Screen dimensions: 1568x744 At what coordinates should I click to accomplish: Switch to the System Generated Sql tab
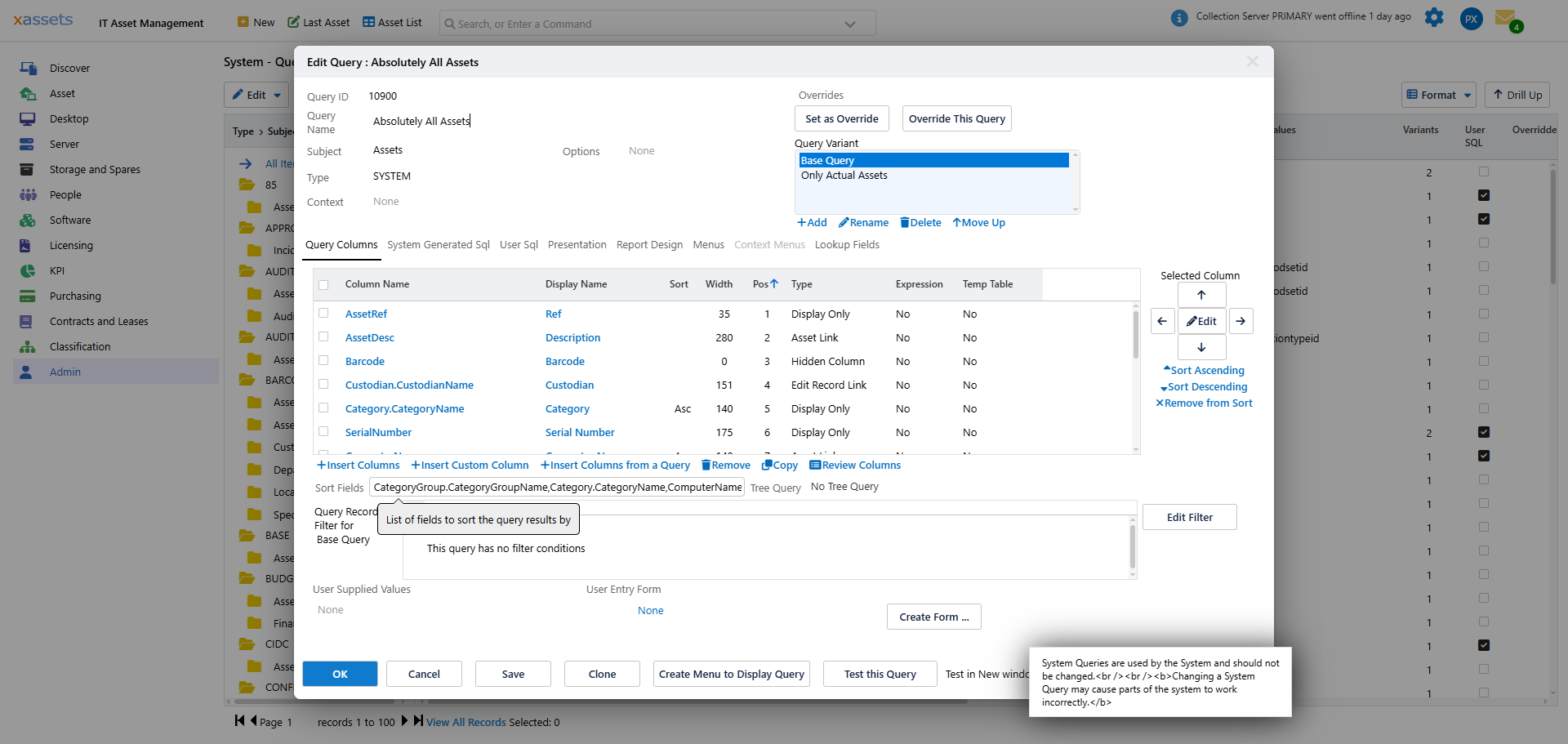[439, 244]
